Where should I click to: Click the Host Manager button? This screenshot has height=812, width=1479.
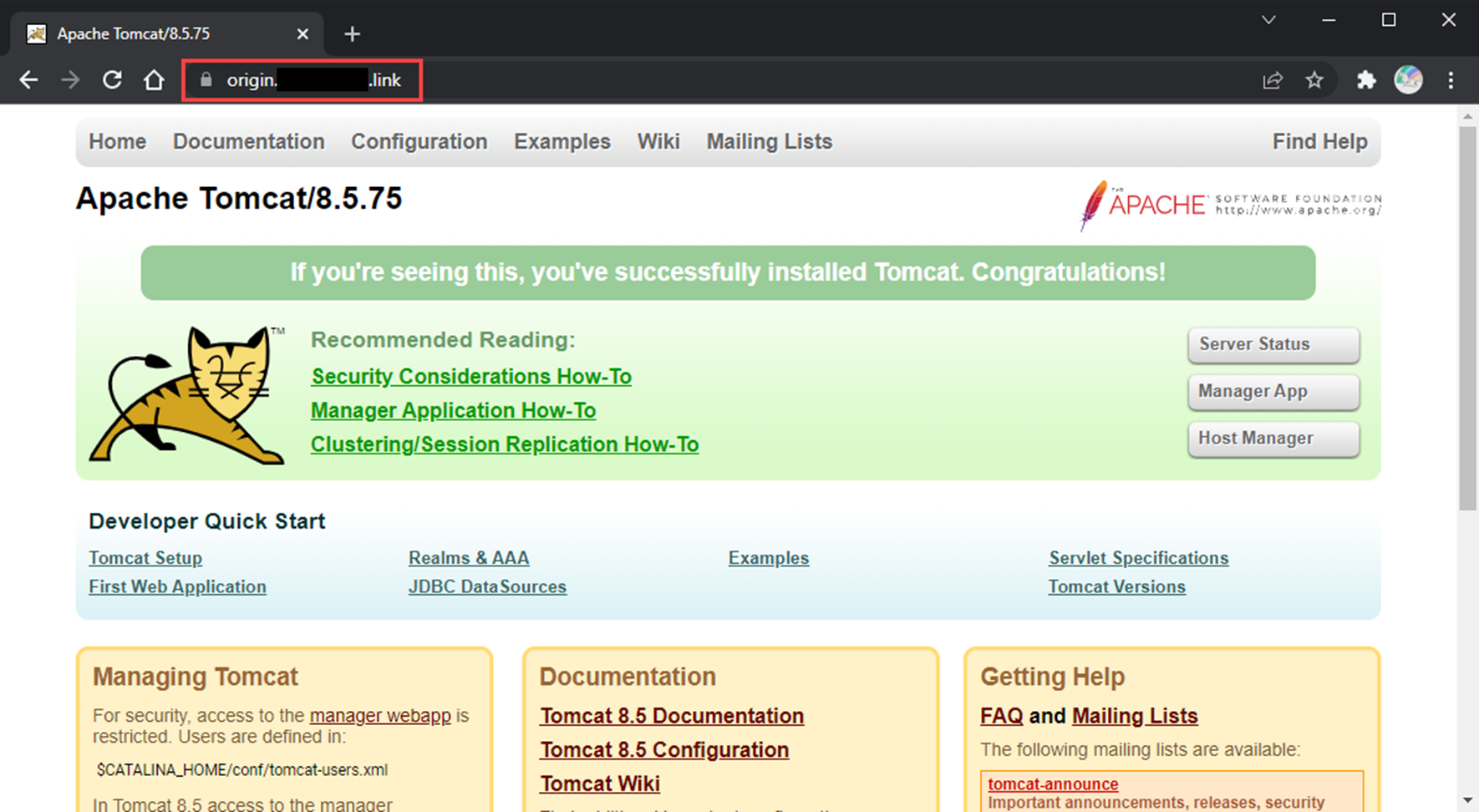pyautogui.click(x=1273, y=439)
